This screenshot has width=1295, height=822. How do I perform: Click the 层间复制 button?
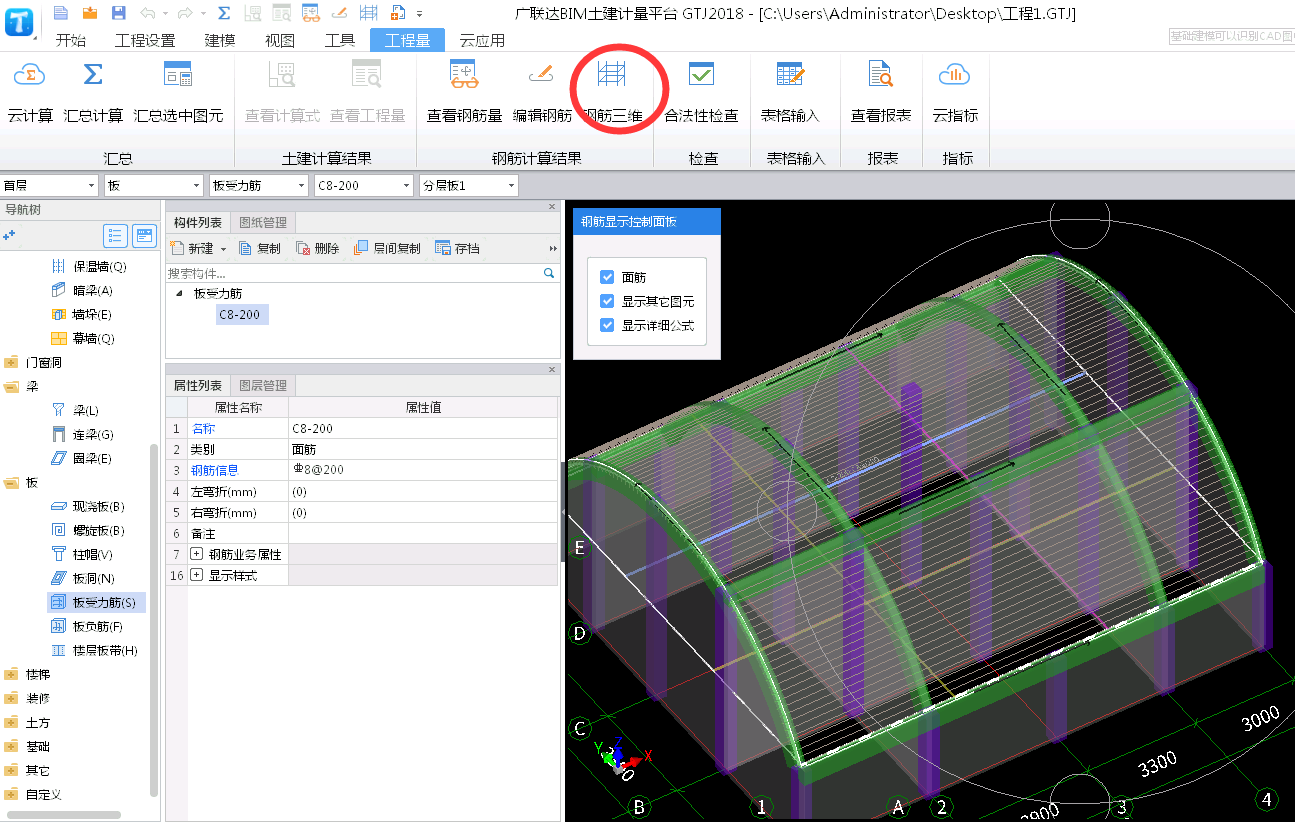387,249
